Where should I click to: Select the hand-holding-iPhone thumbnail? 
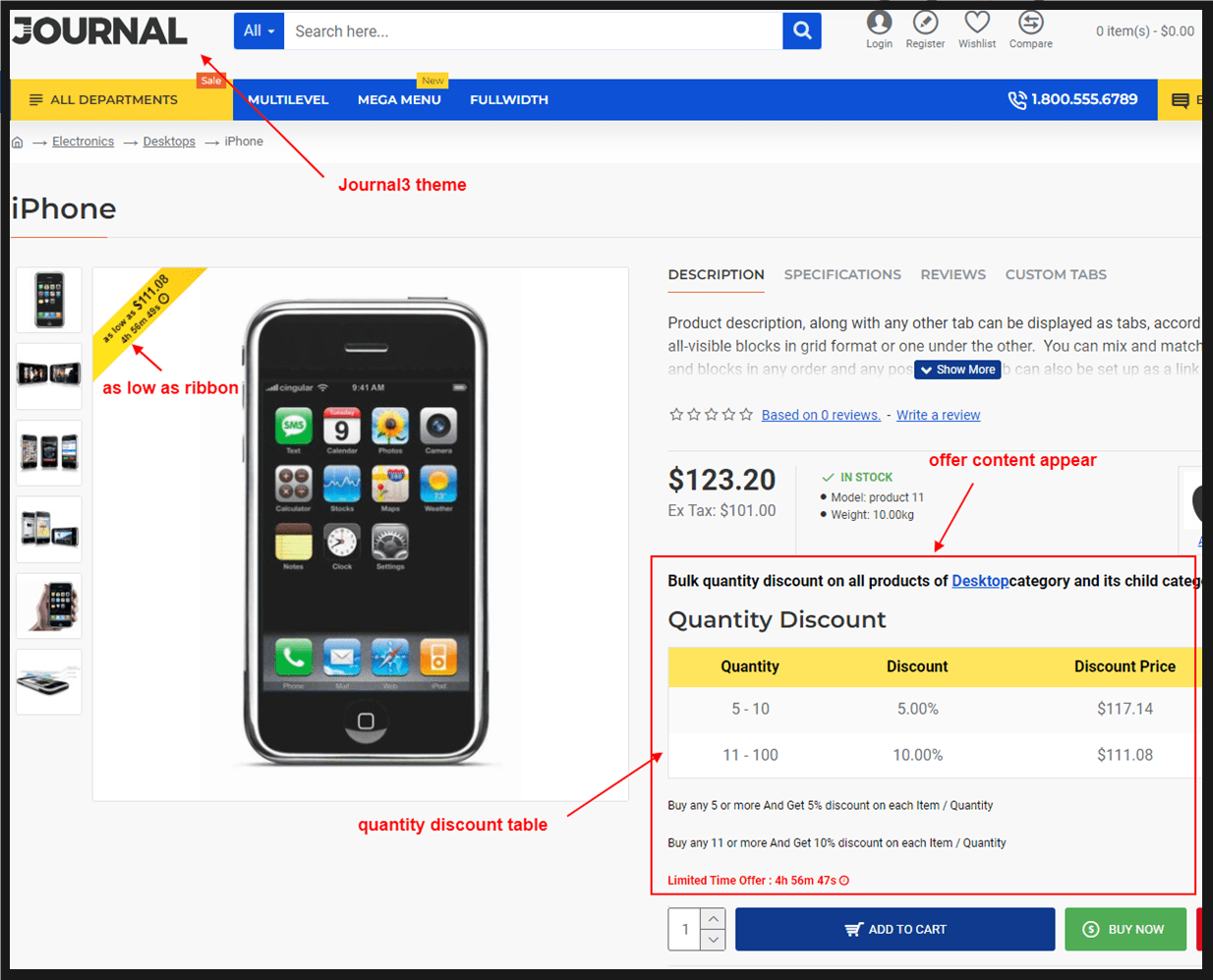pos(49,605)
